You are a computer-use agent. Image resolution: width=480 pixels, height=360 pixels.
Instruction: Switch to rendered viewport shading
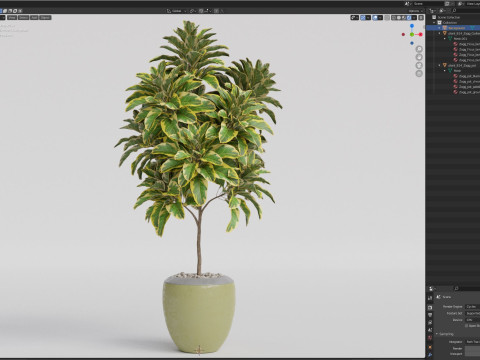[409, 17]
